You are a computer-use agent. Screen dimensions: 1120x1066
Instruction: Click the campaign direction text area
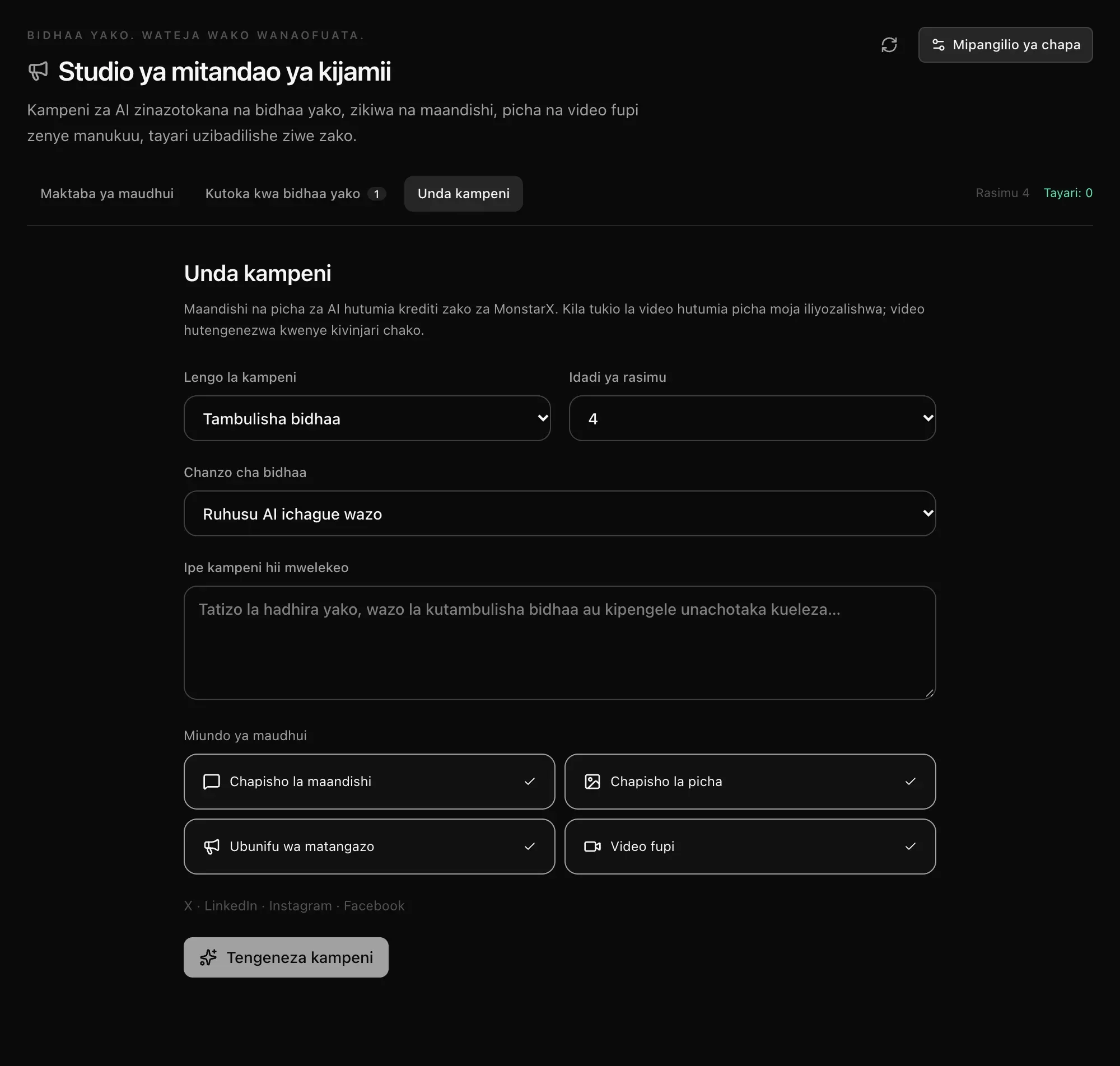[x=559, y=643]
